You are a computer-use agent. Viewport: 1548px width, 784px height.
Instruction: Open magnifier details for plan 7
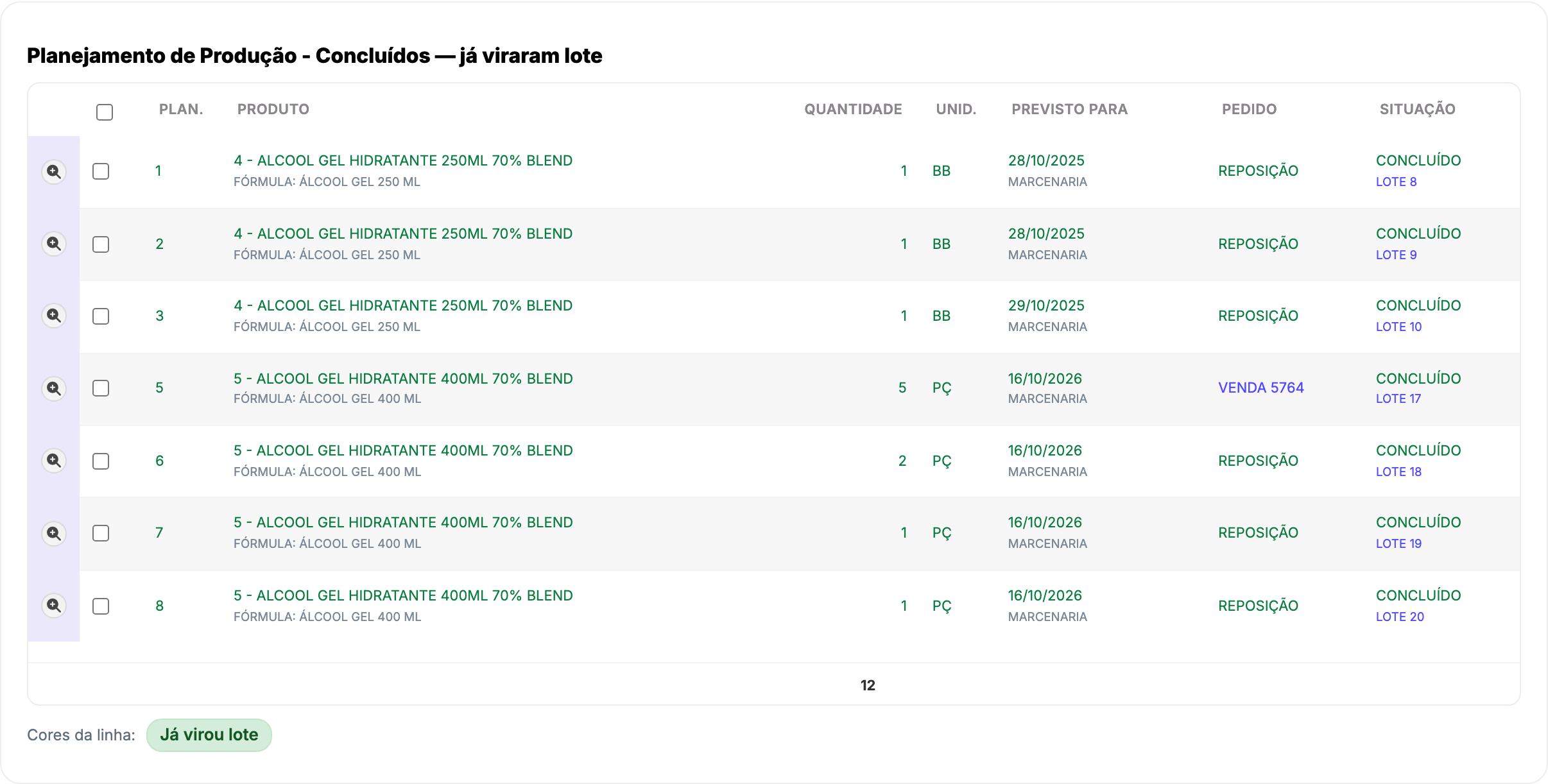click(54, 533)
